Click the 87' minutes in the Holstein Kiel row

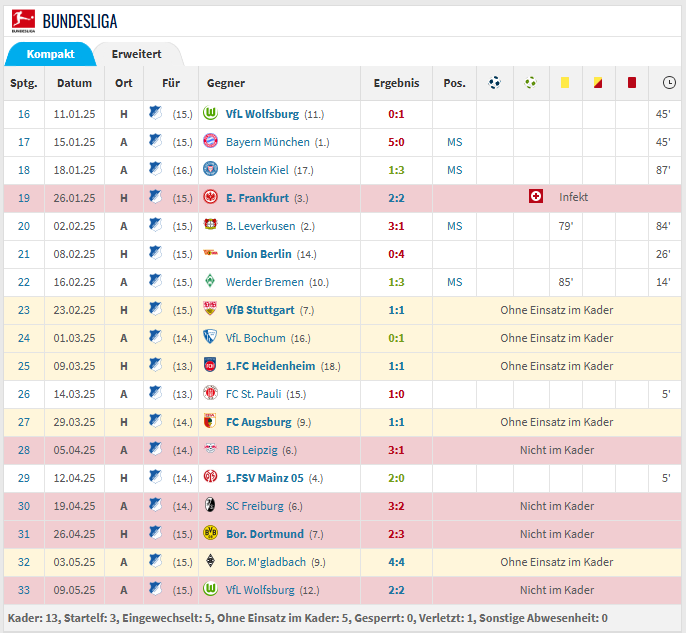click(663, 170)
